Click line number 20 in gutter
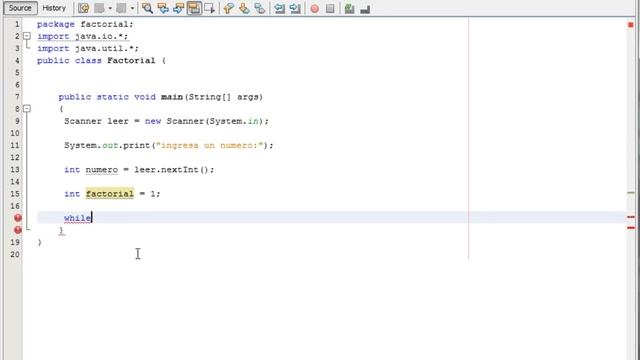Viewport: 640px width, 360px height. pos(15,254)
